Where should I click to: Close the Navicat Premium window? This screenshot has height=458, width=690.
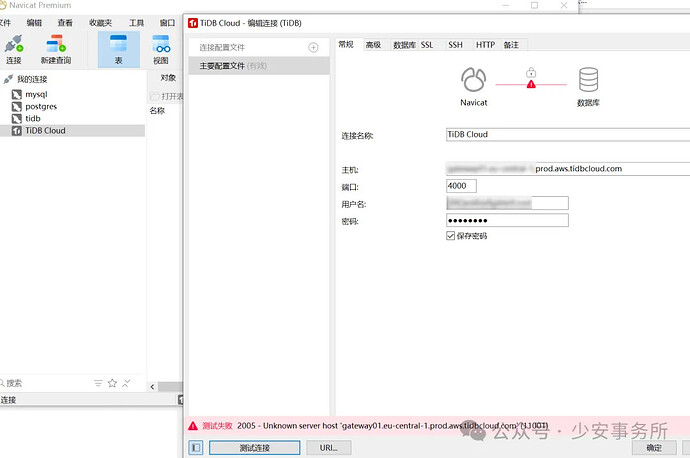coord(564,5)
